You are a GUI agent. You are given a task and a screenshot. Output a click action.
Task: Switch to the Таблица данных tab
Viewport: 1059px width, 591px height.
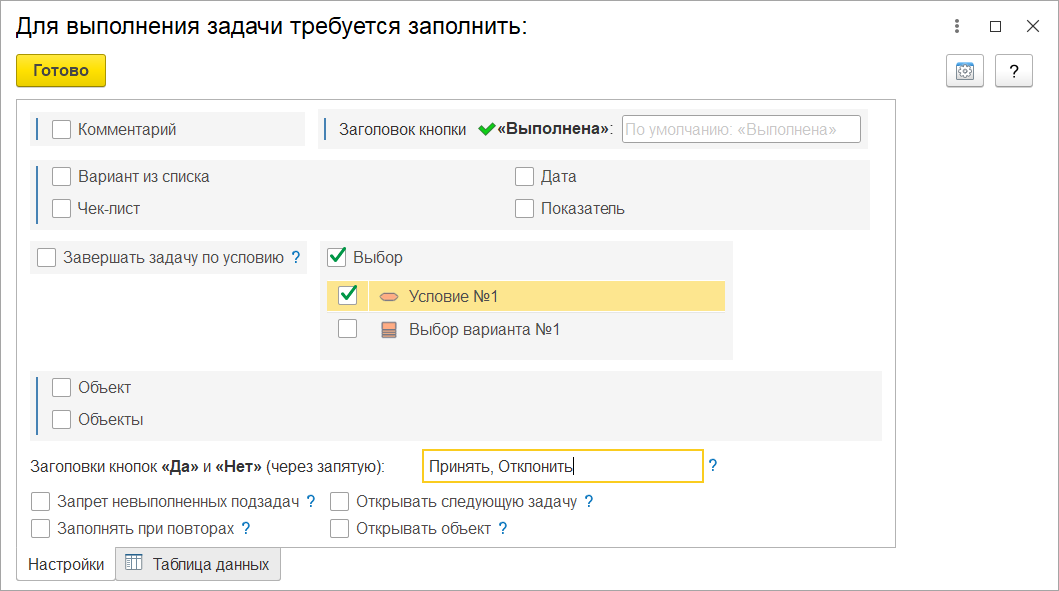(x=198, y=564)
